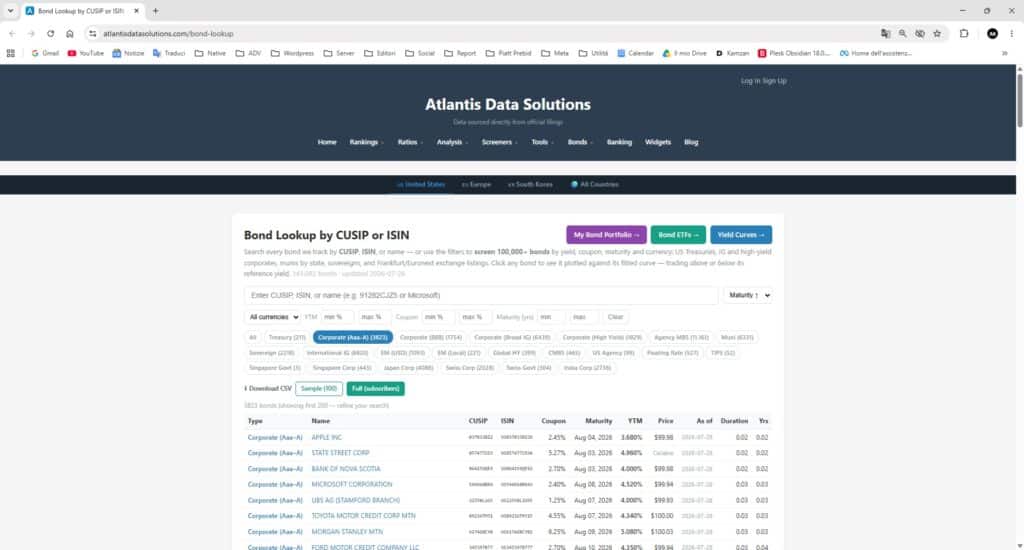Switch to the Europe country tab

476,184
